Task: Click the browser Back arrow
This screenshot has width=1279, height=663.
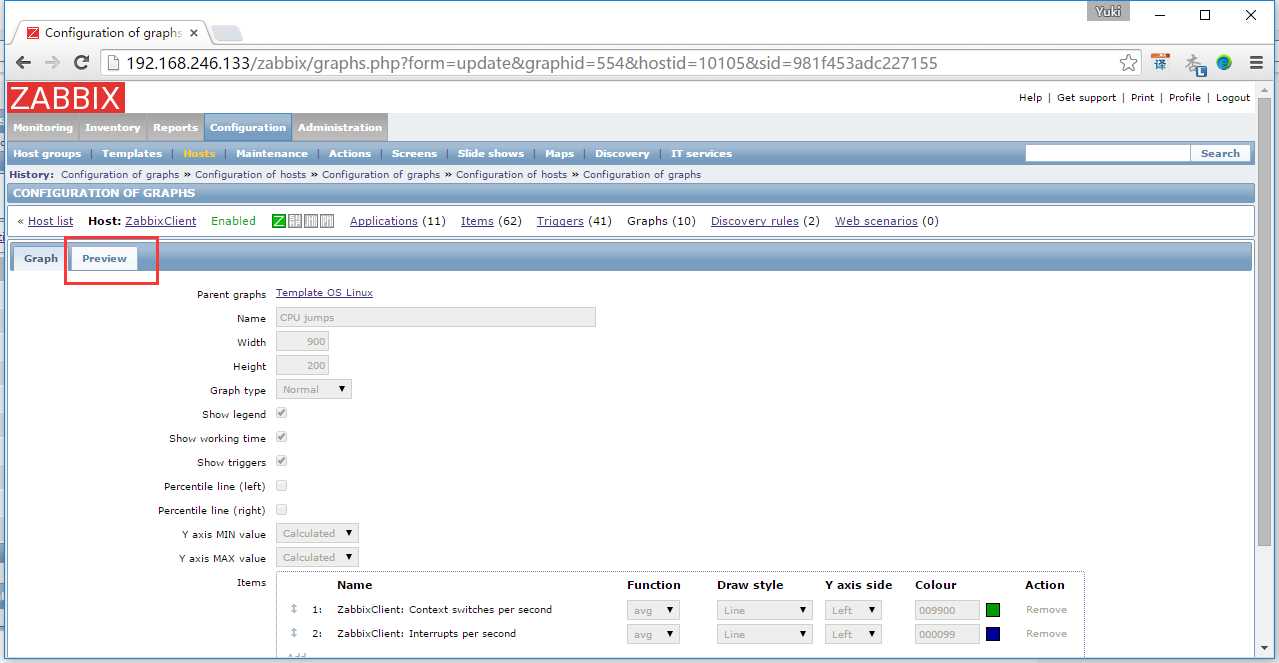Action: [24, 63]
